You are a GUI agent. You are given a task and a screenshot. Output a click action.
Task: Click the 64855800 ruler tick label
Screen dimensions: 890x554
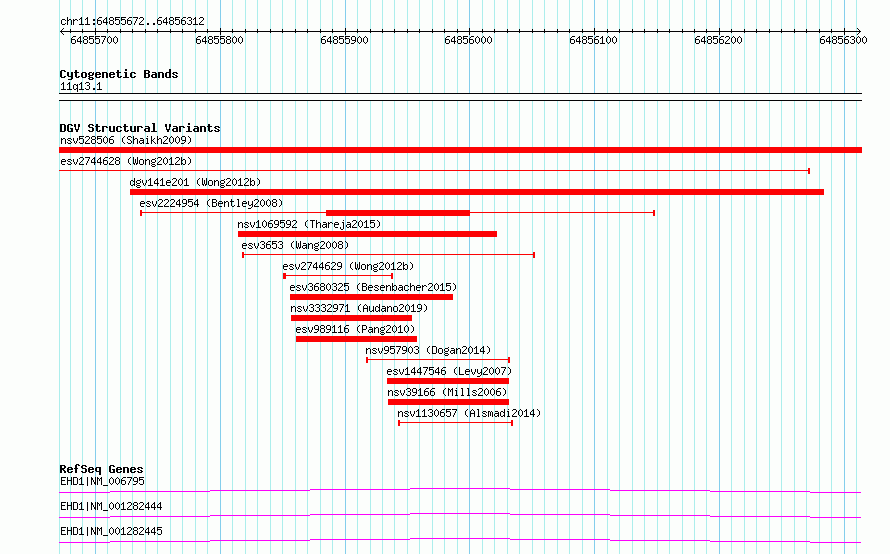(x=219, y=40)
